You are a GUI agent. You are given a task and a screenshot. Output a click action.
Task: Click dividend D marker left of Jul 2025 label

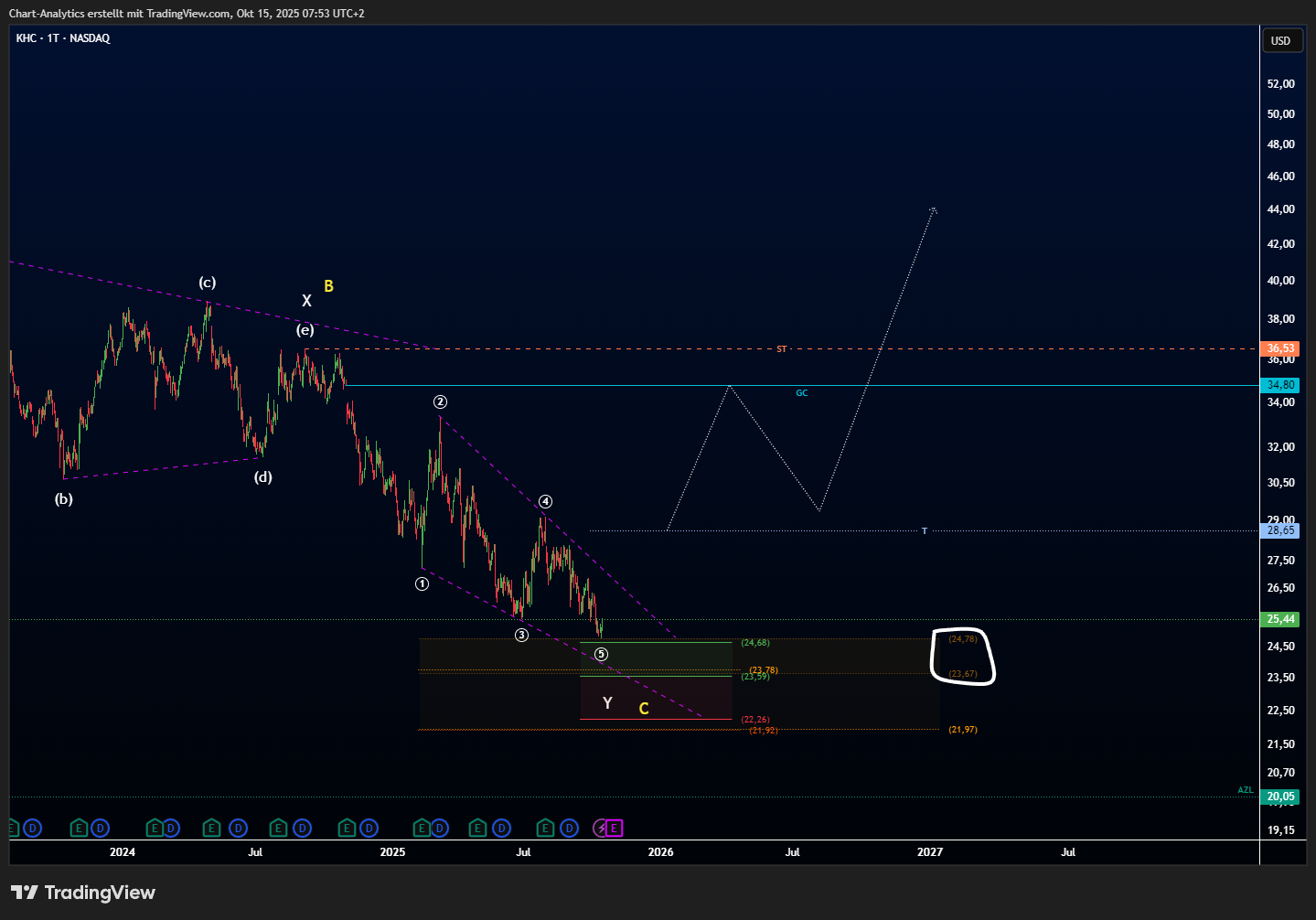501,829
